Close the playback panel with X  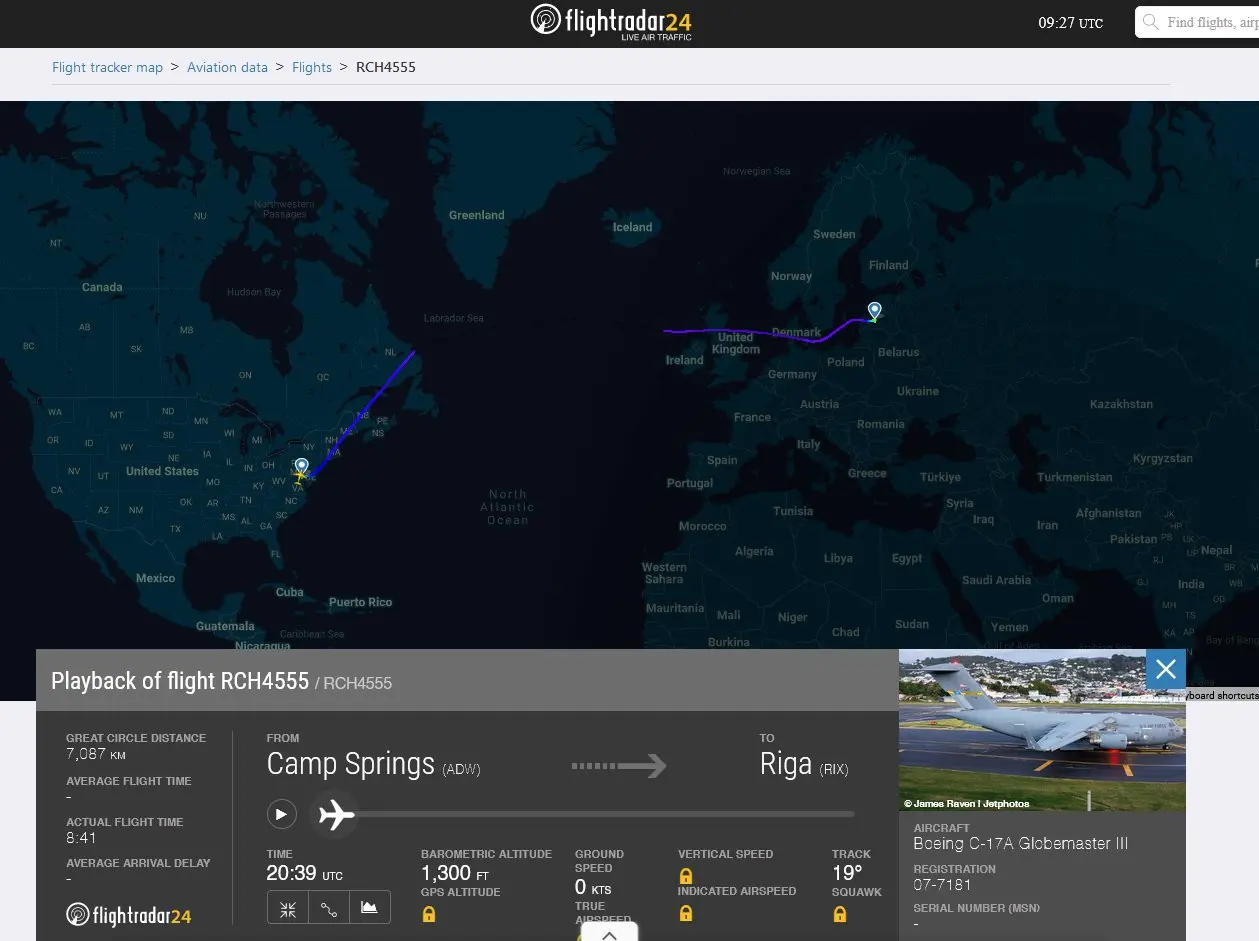[x=1165, y=669]
